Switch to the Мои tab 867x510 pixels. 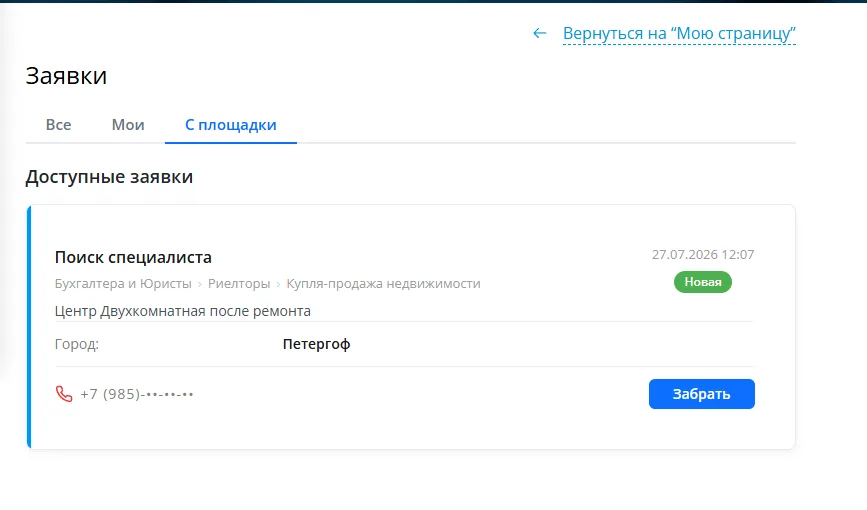click(x=128, y=125)
